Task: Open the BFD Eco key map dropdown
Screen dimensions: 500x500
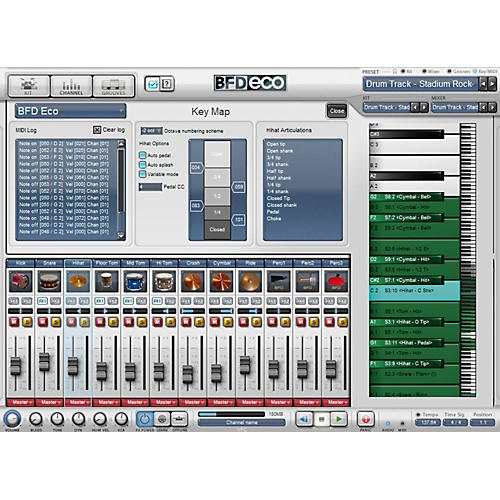Action: point(70,111)
